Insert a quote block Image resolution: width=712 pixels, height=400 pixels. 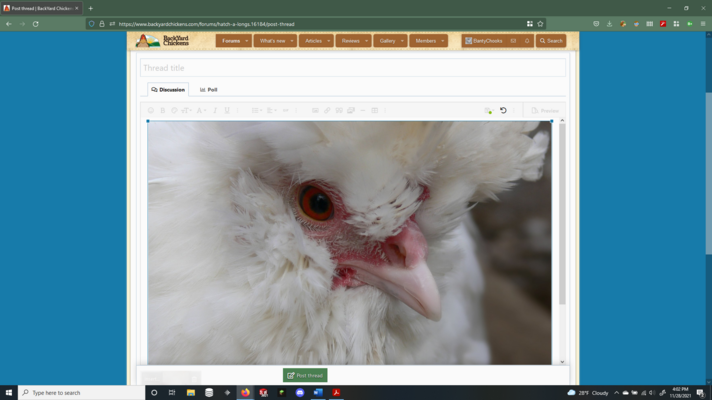(339, 110)
